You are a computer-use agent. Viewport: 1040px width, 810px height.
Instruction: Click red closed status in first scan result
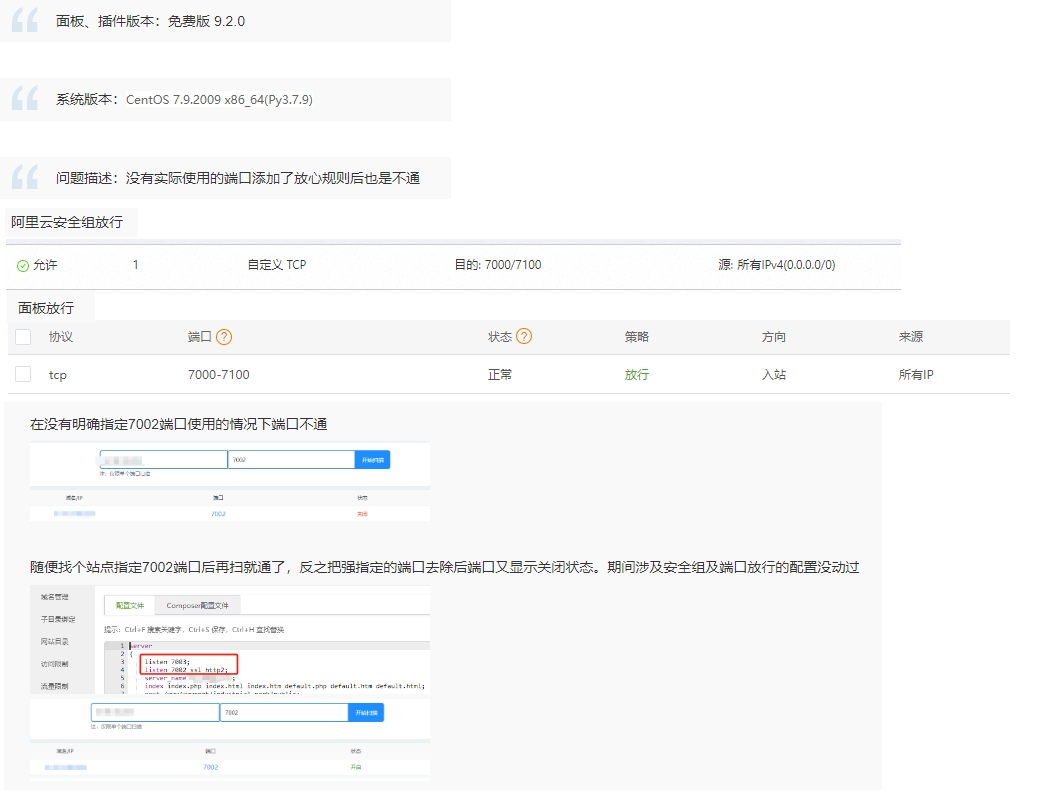362,514
